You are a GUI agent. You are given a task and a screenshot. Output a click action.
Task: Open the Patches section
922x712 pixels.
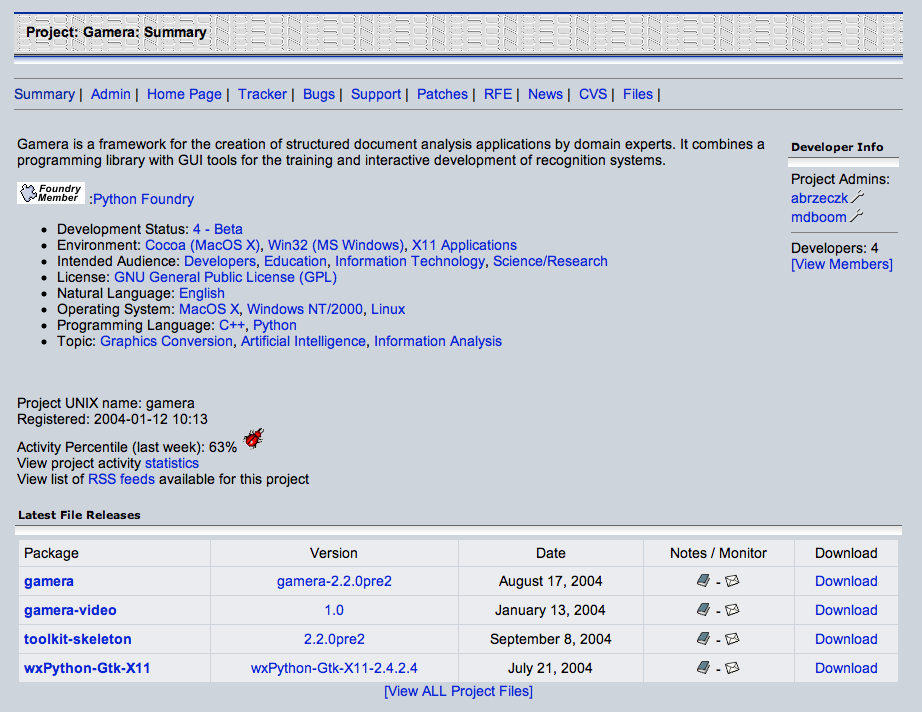442,94
